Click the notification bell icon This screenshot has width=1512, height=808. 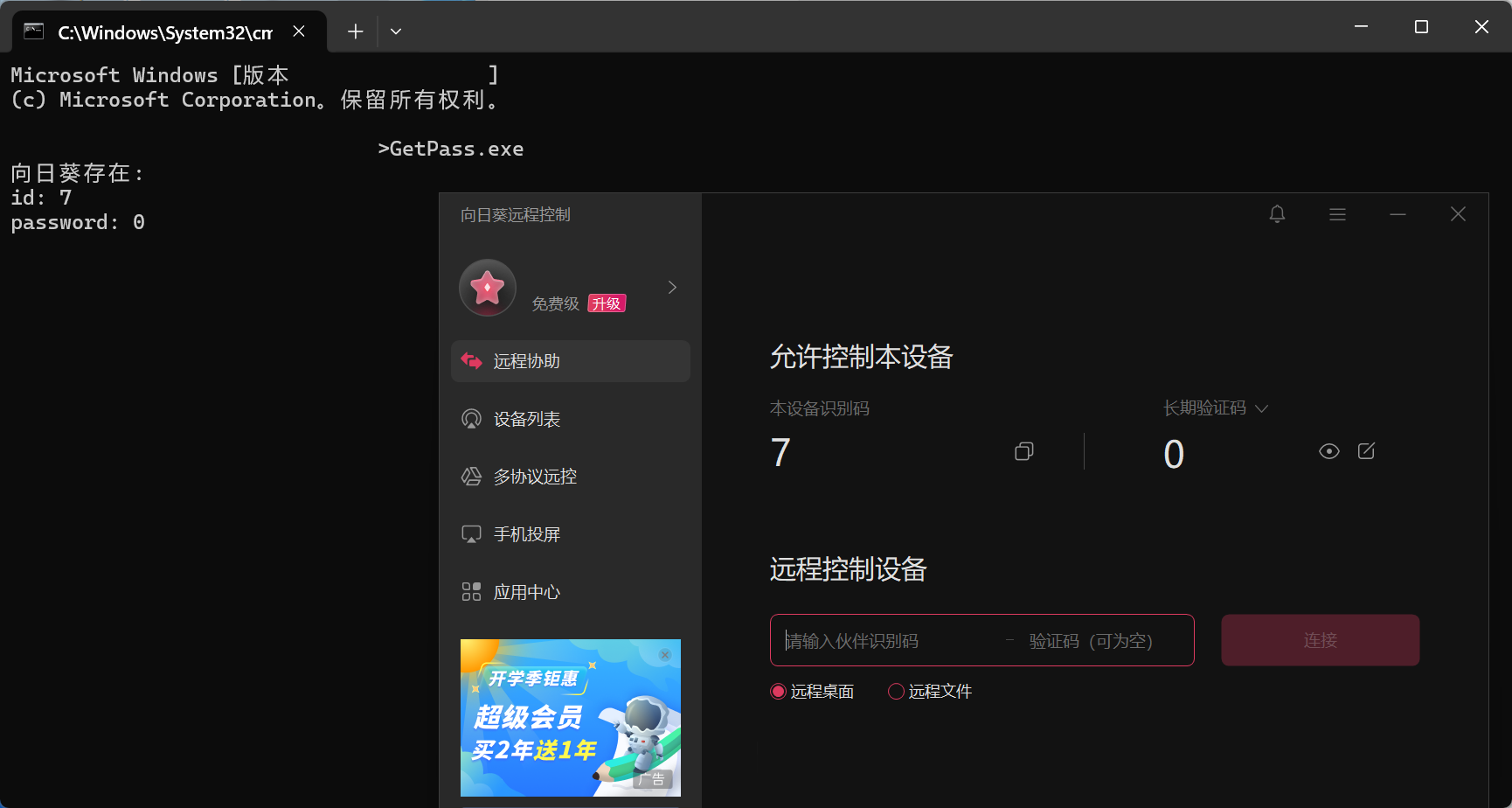1277,214
